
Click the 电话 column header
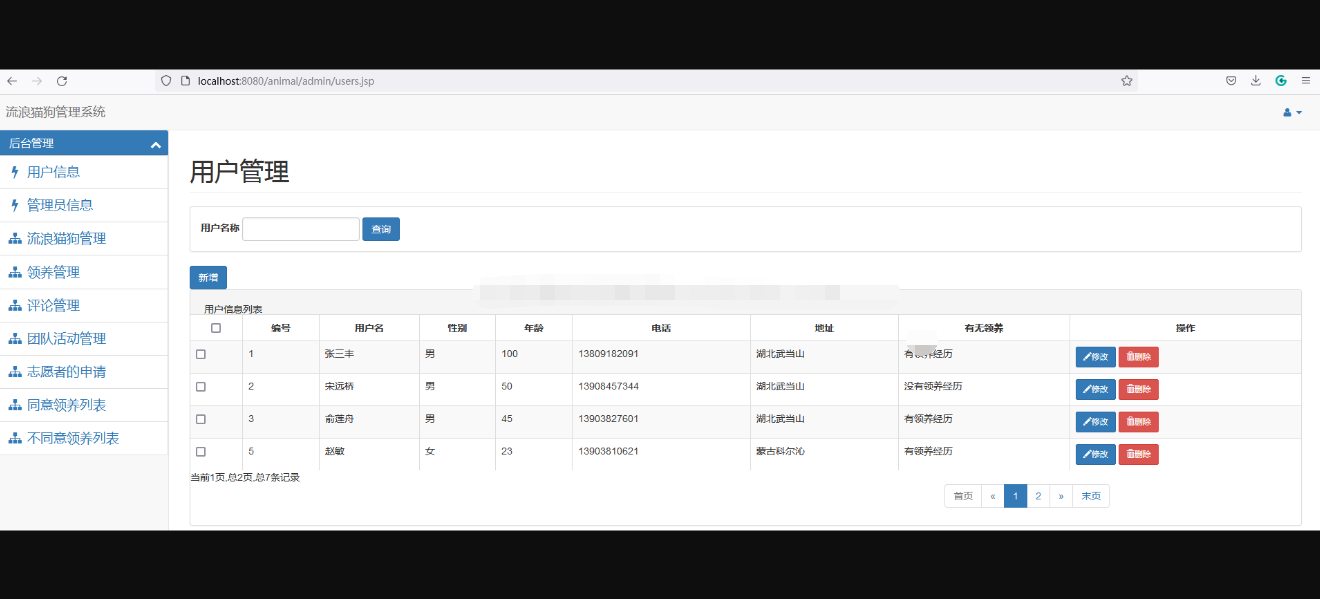click(661, 328)
